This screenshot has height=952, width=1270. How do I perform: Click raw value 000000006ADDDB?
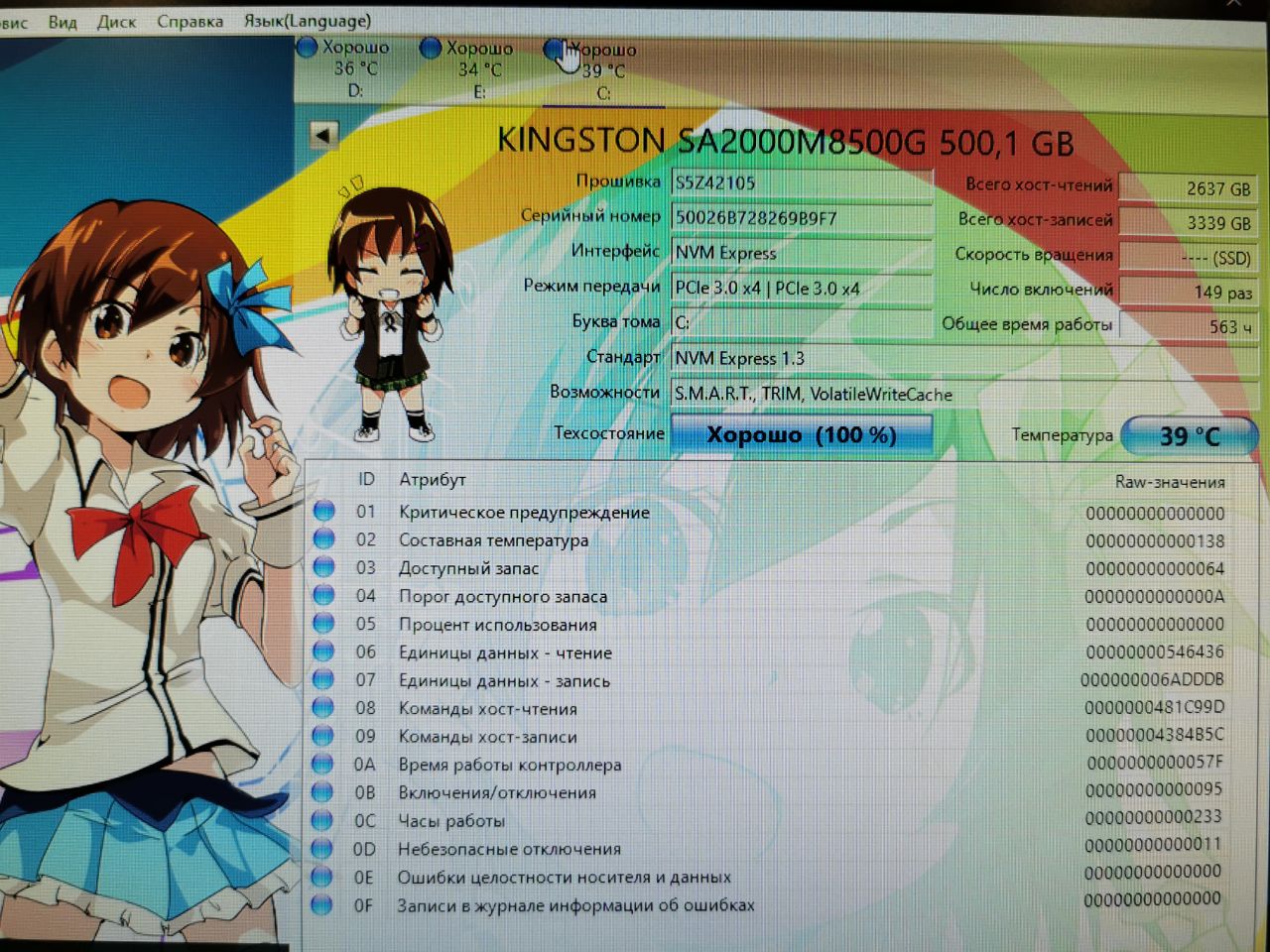[x=1153, y=679]
